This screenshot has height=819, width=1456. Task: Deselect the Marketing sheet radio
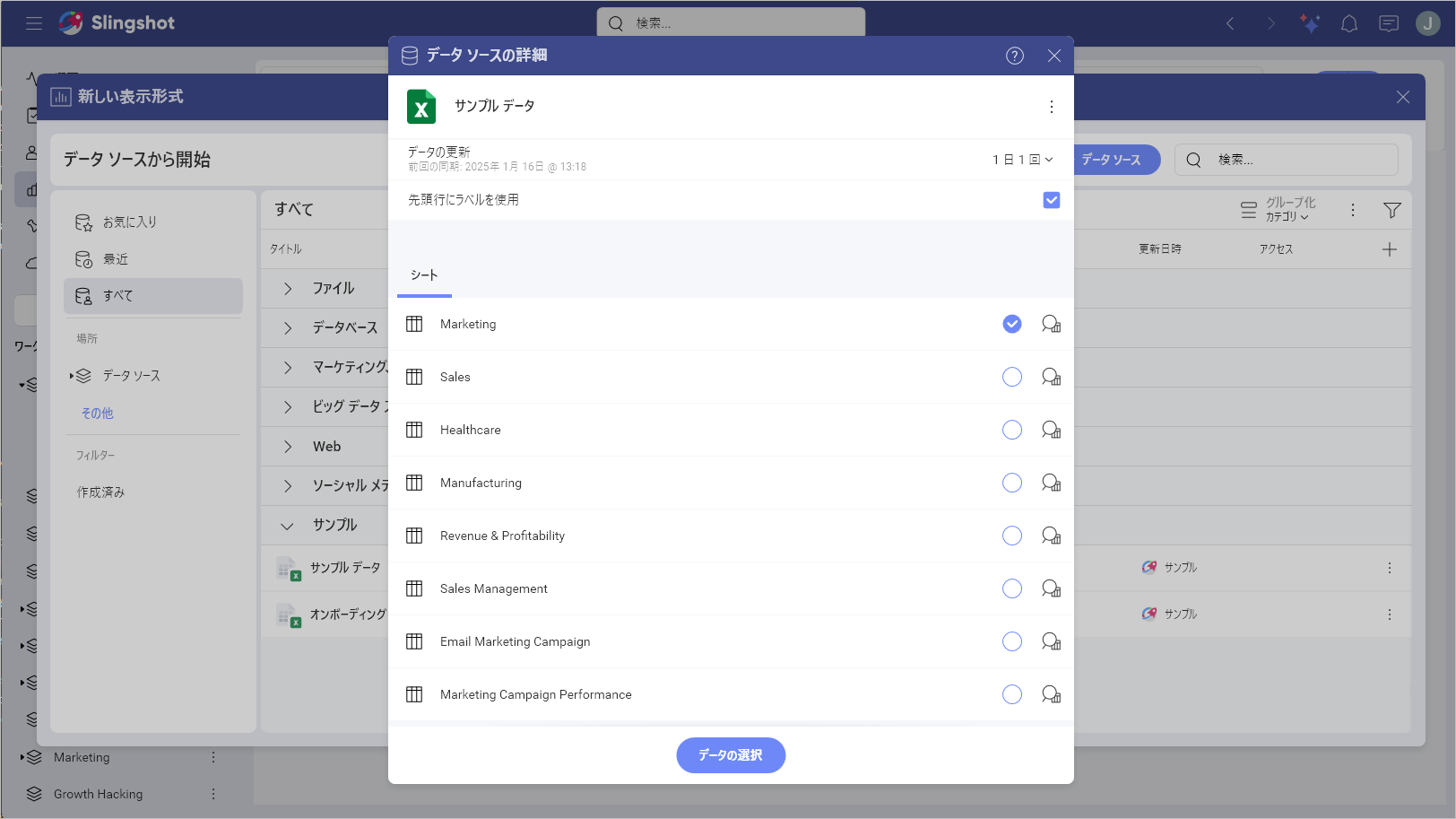click(x=1012, y=324)
